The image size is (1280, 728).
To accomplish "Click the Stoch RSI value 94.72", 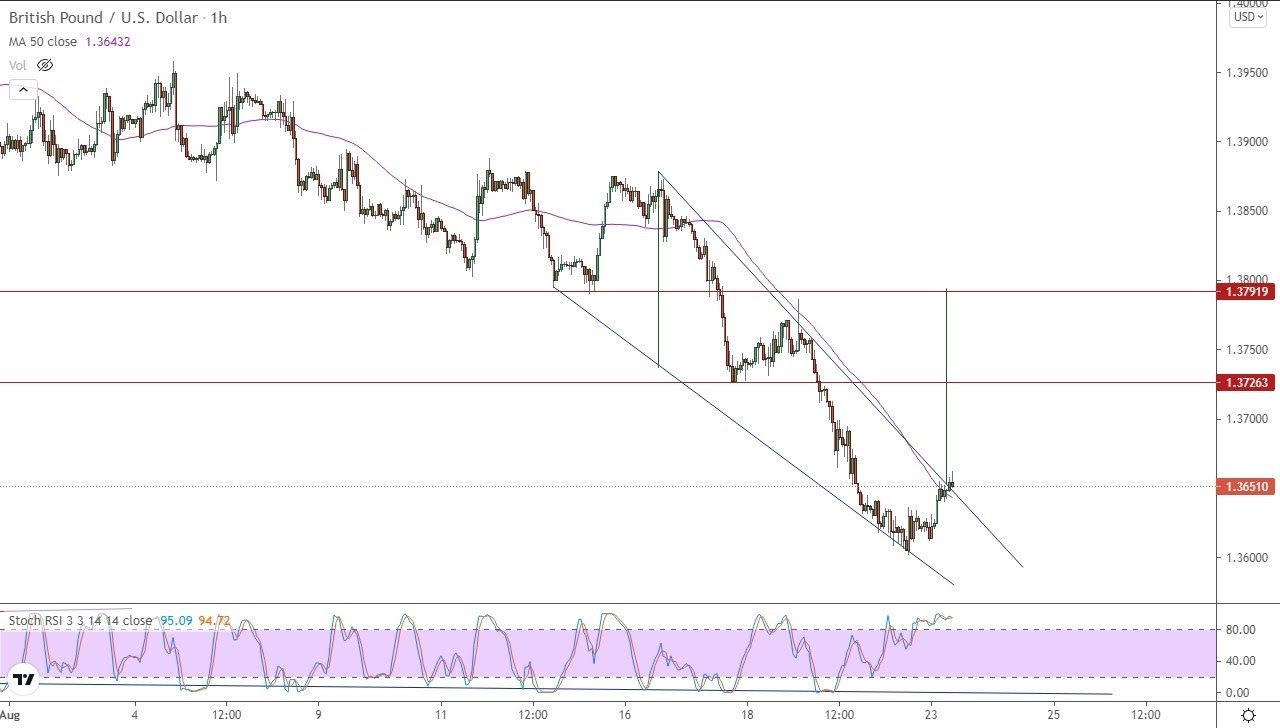I will pos(214,620).
